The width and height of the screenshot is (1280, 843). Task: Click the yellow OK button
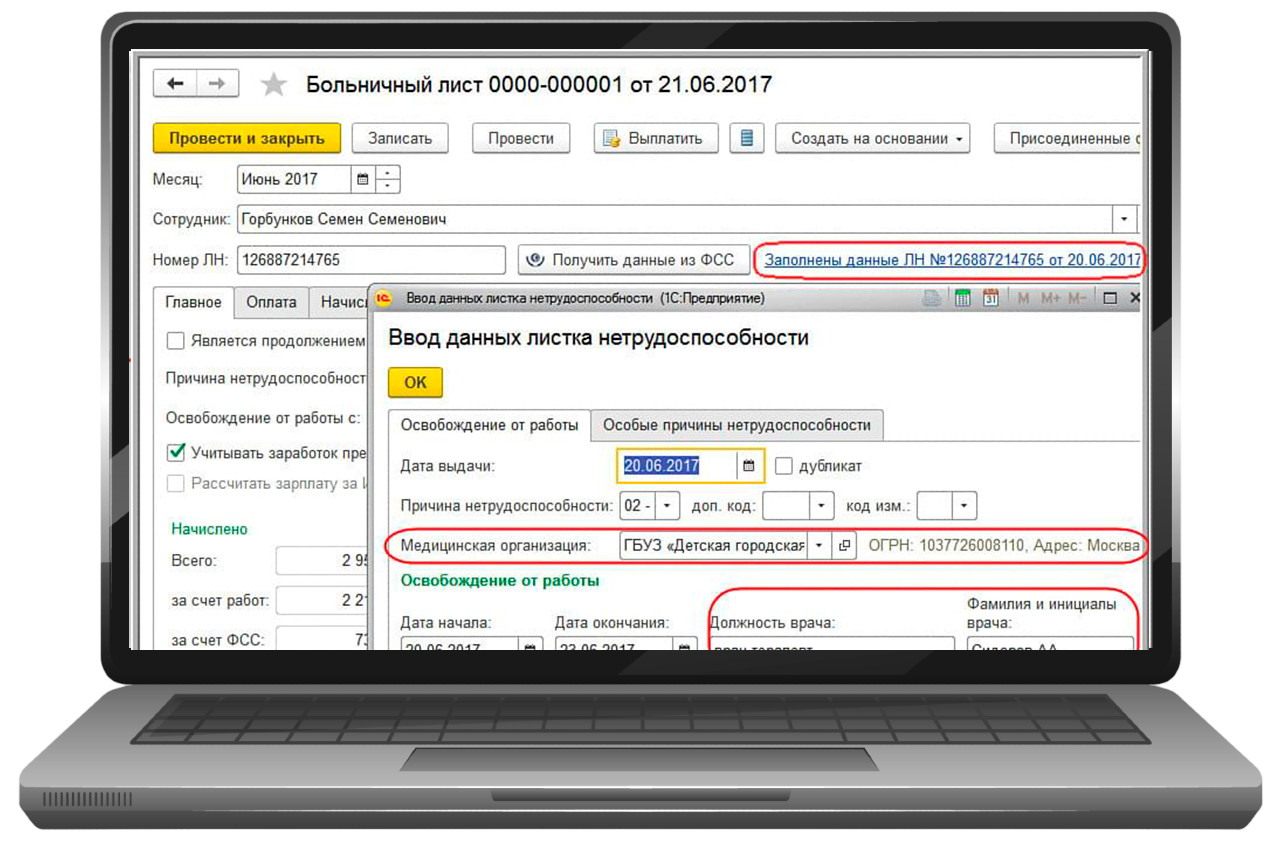(x=415, y=382)
